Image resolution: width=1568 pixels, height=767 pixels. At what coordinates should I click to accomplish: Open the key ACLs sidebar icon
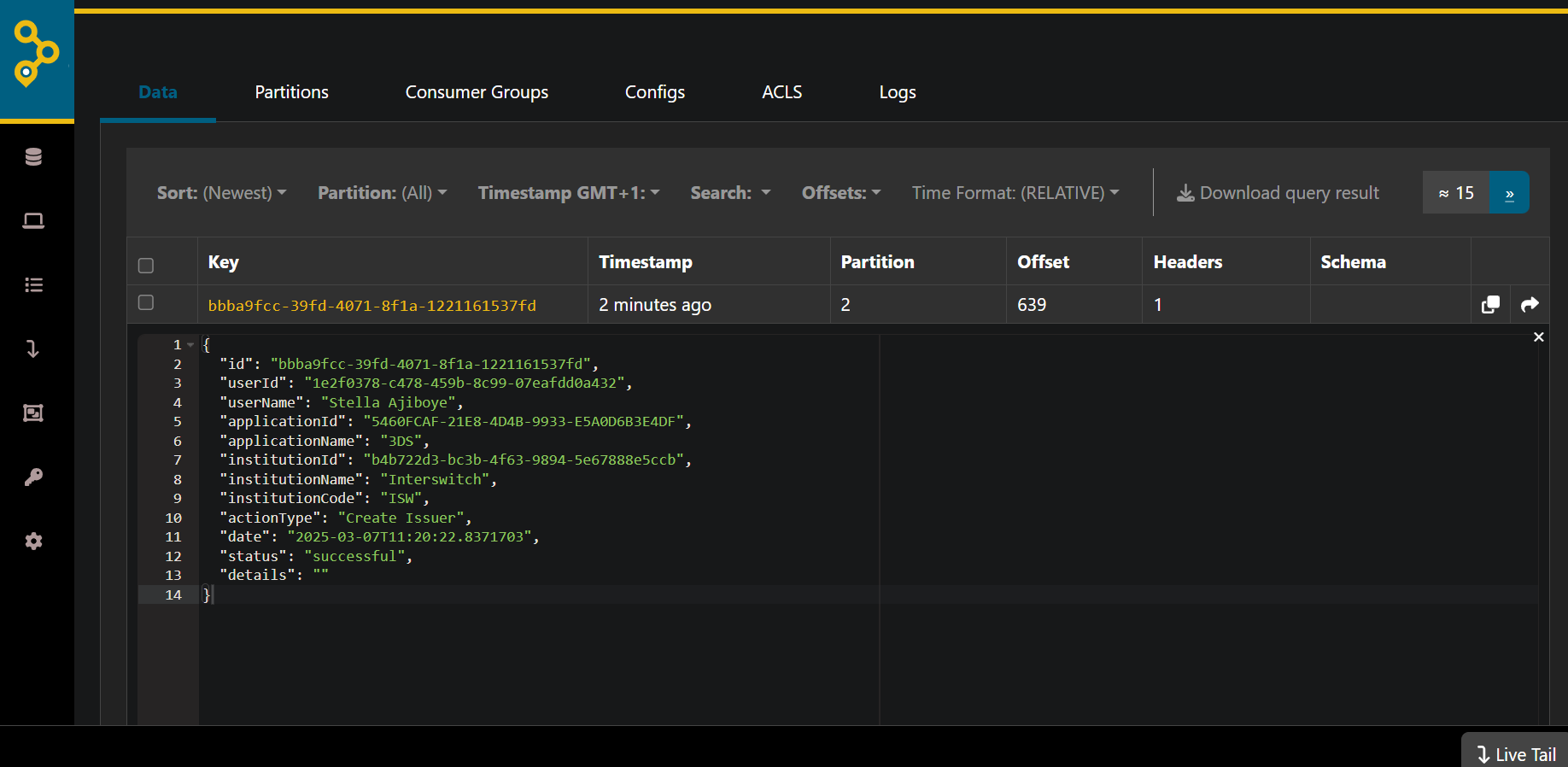(33, 477)
